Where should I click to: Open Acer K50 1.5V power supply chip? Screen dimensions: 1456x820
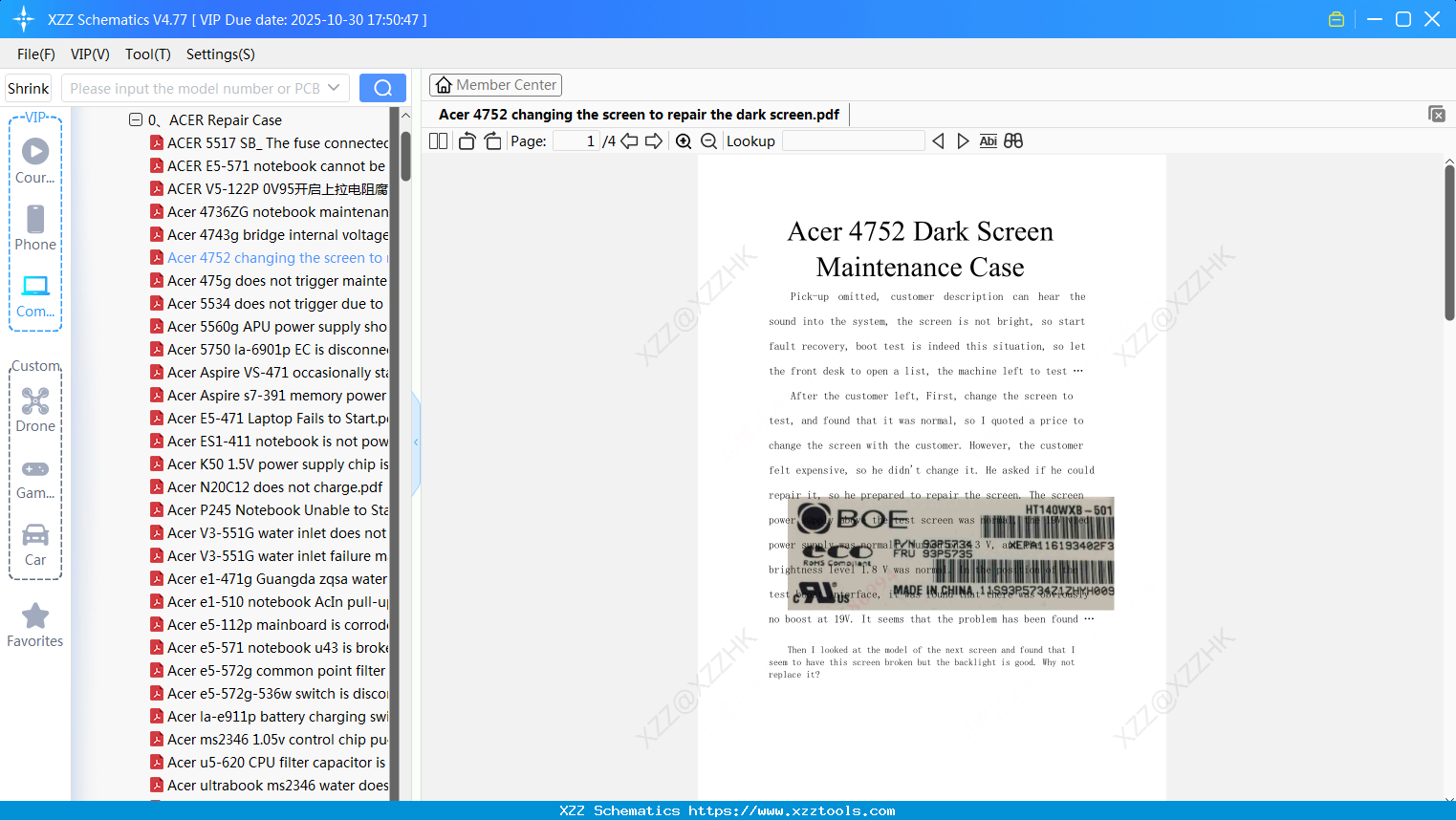point(269,464)
